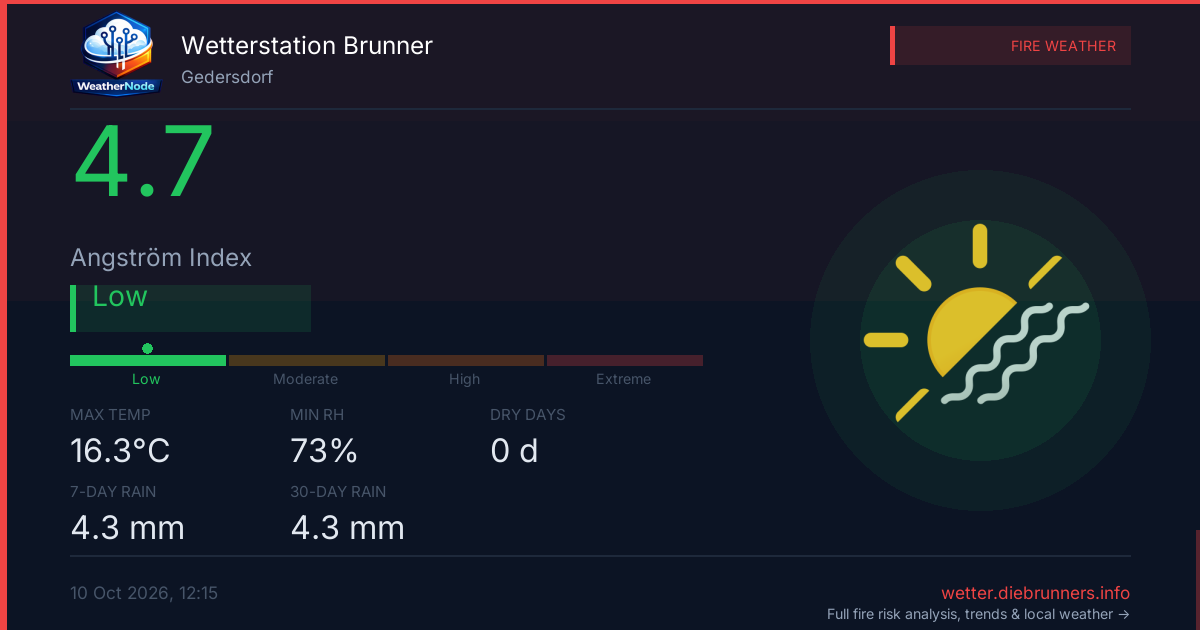Click the High label under the risk bar
This screenshot has width=1200, height=630.
click(465, 379)
